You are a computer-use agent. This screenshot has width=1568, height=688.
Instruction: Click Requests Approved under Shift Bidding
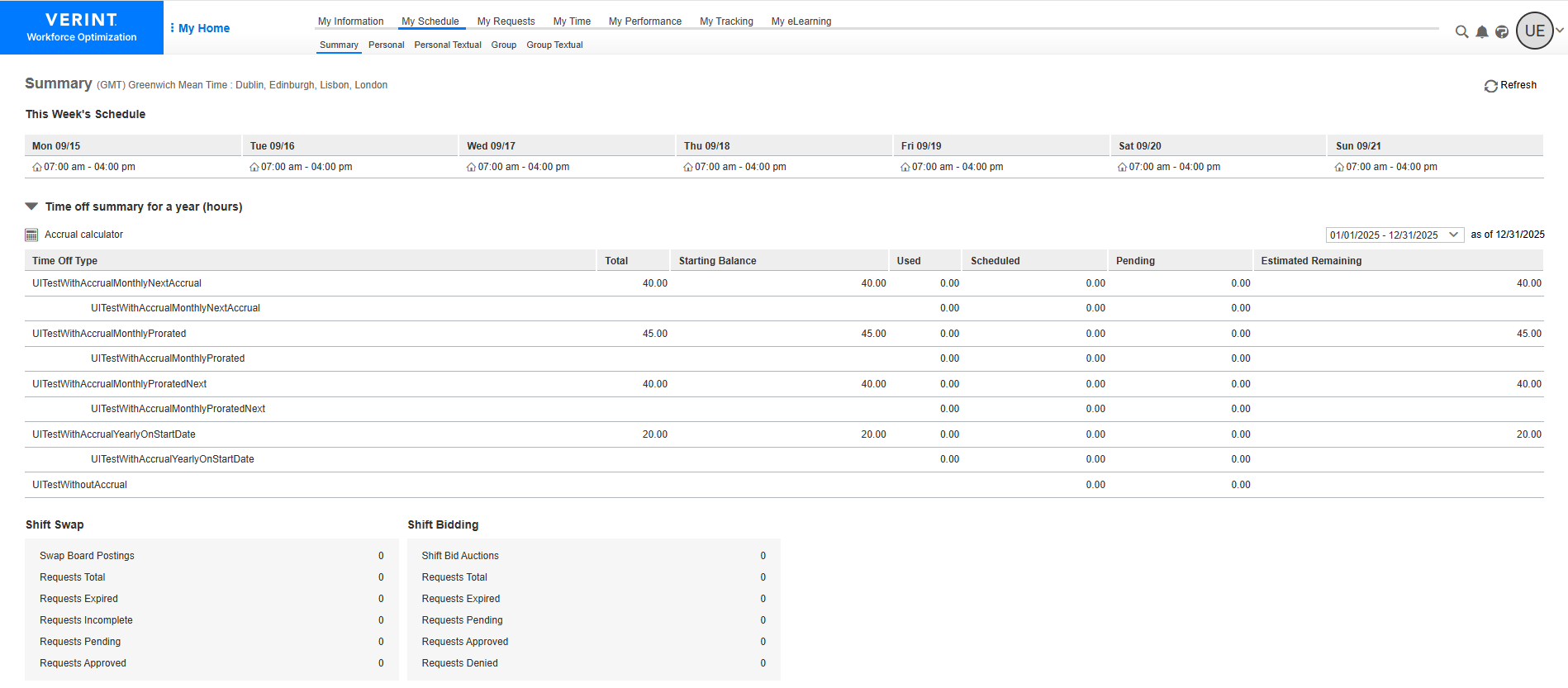pos(464,642)
